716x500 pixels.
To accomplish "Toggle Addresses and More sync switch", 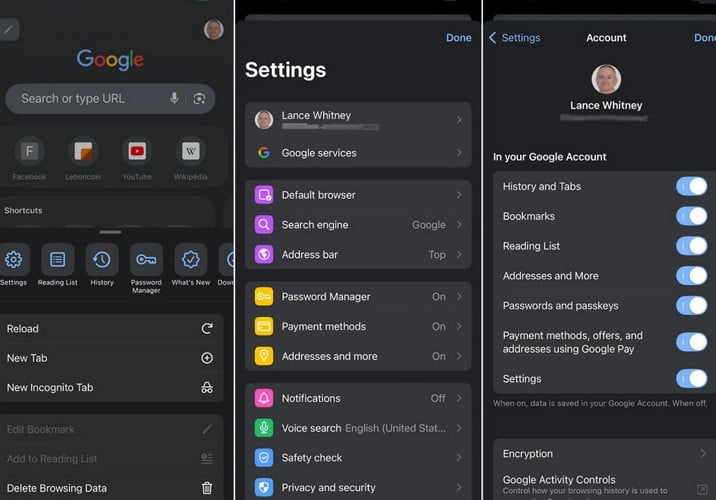I will [692, 276].
